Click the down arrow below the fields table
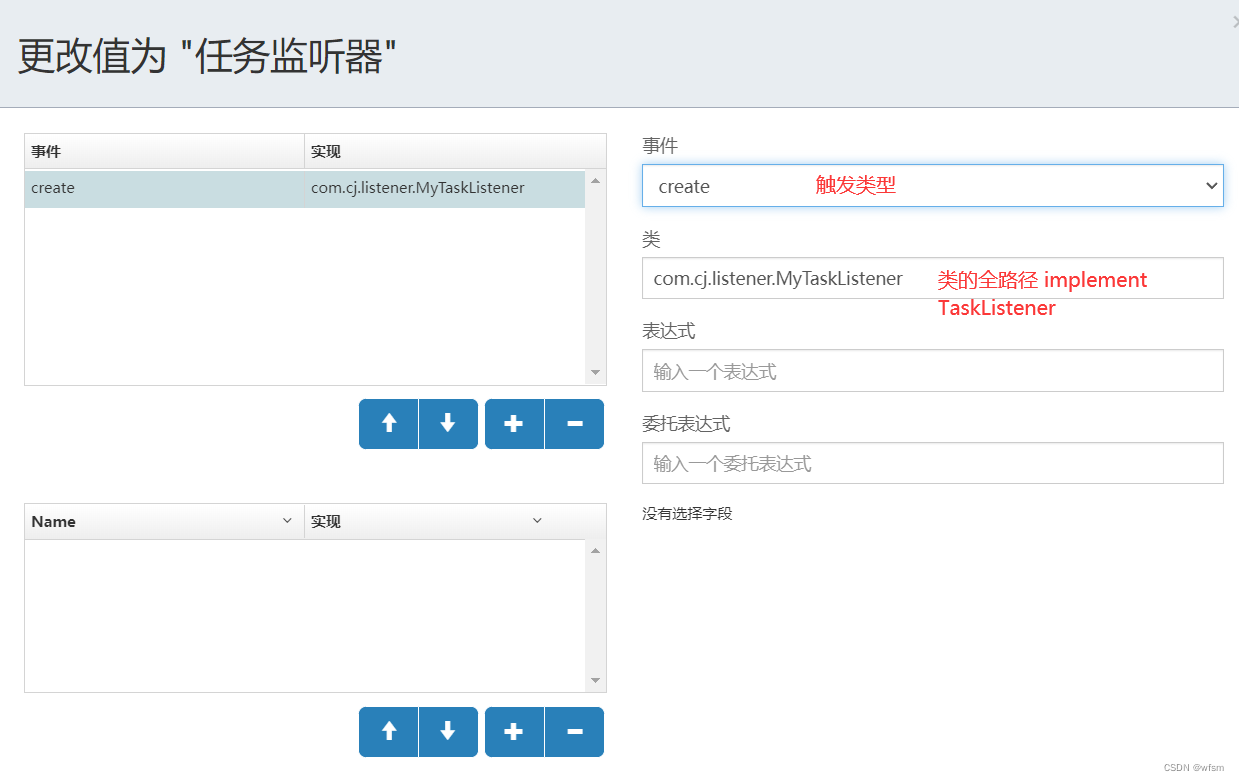This screenshot has width=1239, height=781. point(448,731)
